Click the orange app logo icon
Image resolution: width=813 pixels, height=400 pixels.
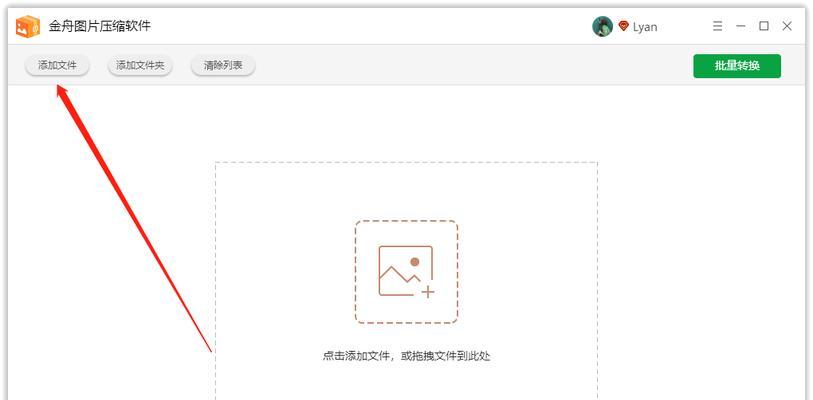pyautogui.click(x=28, y=26)
